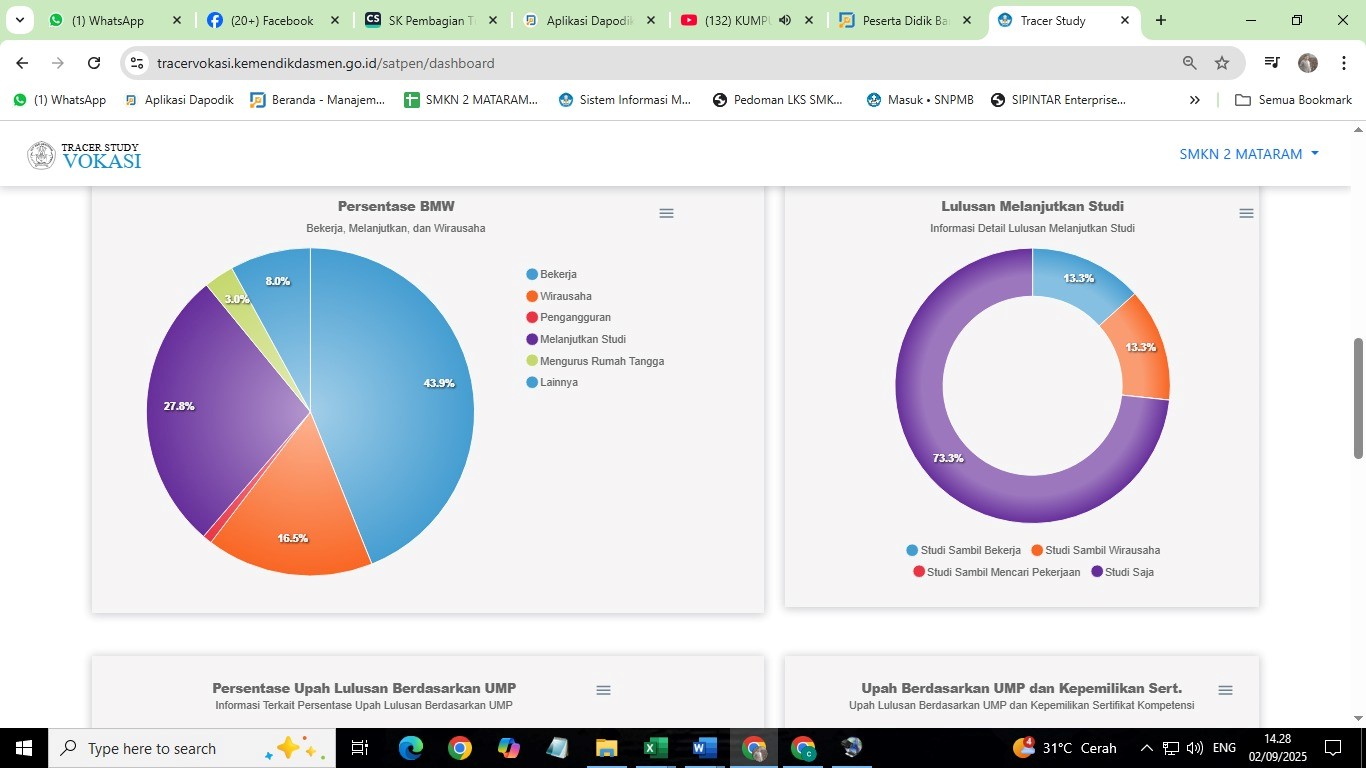
Task: Reload the page using the refresh icon
Action: pyautogui.click(x=94, y=63)
